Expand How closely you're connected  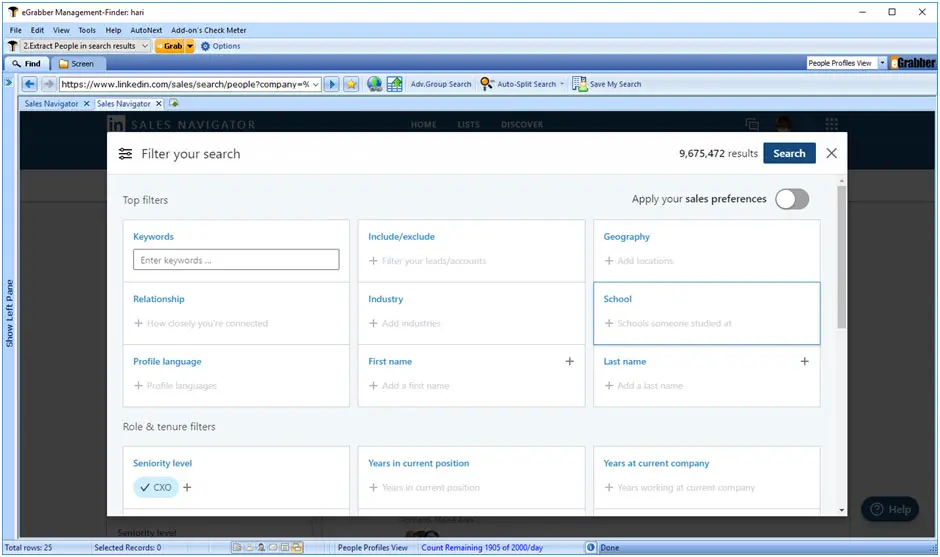pyautogui.click(x=200, y=323)
